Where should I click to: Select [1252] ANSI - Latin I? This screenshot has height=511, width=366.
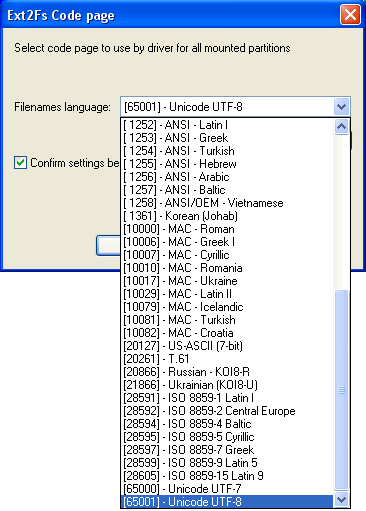point(227,125)
